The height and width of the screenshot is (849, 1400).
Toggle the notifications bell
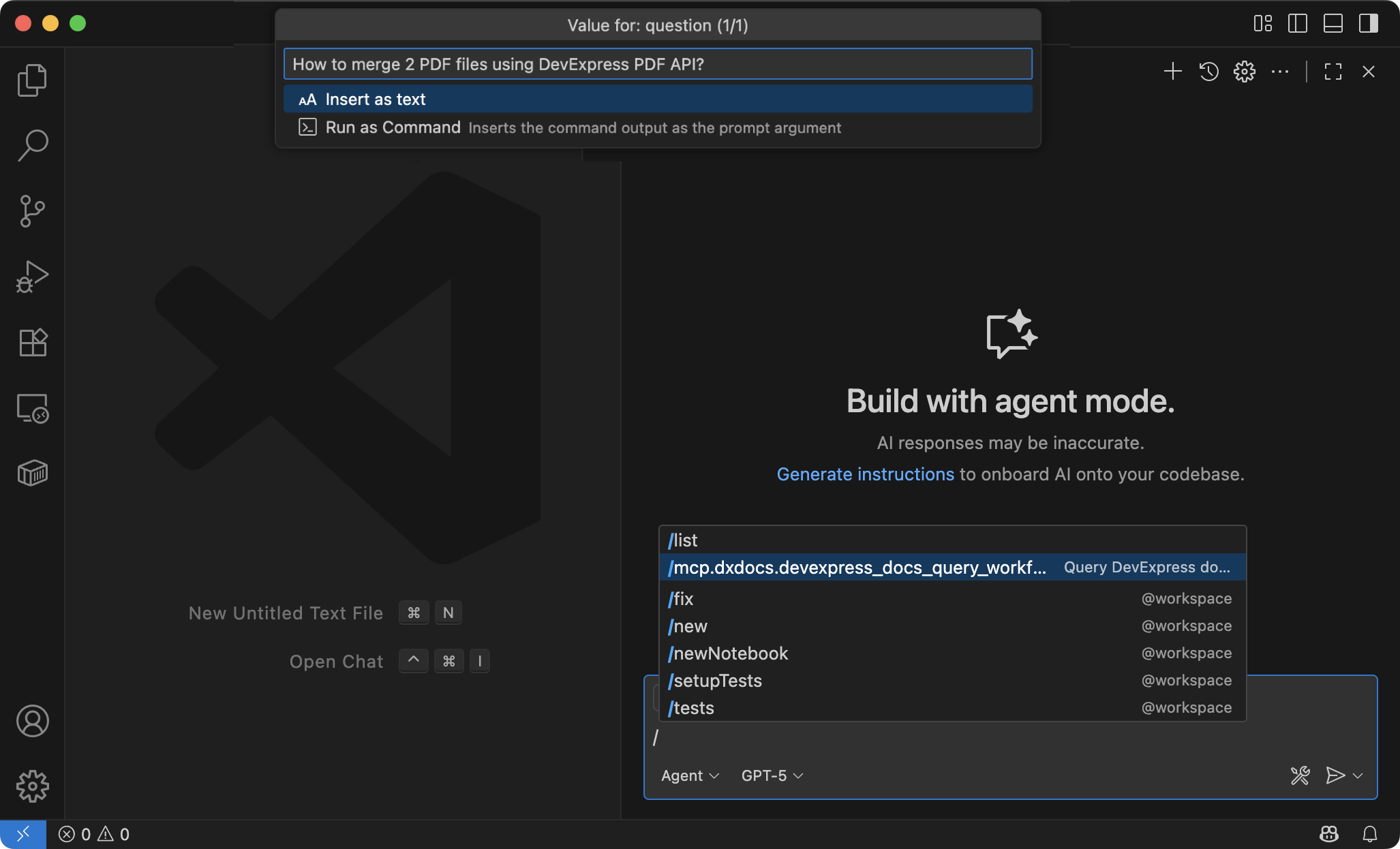click(1370, 833)
